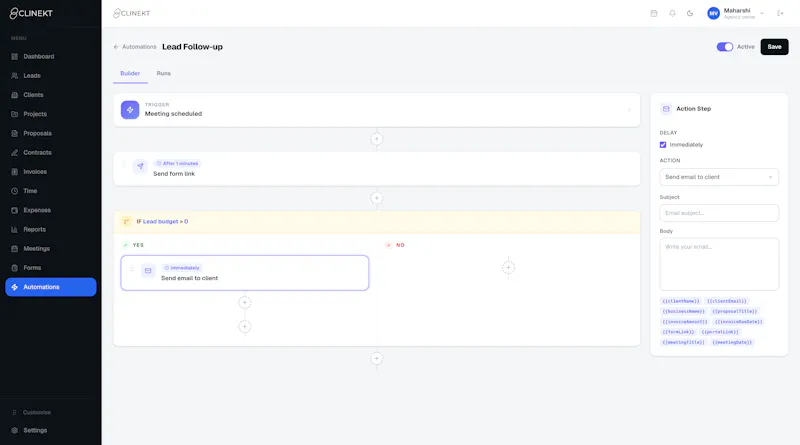Click the Action Step panel envelope icon
The height and width of the screenshot is (445, 800).
point(666,109)
